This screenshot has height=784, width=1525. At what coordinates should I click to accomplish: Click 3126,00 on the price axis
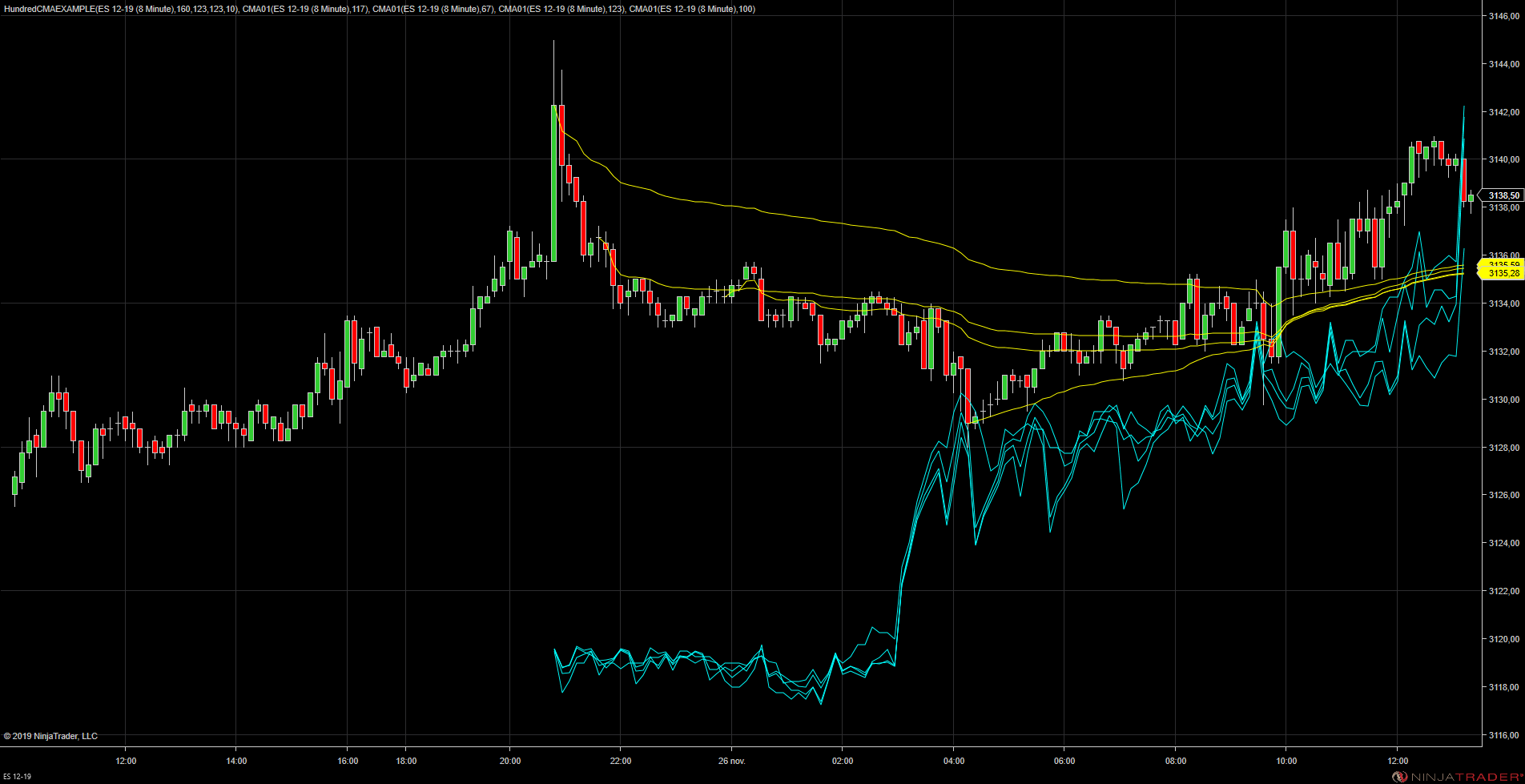[1503, 495]
